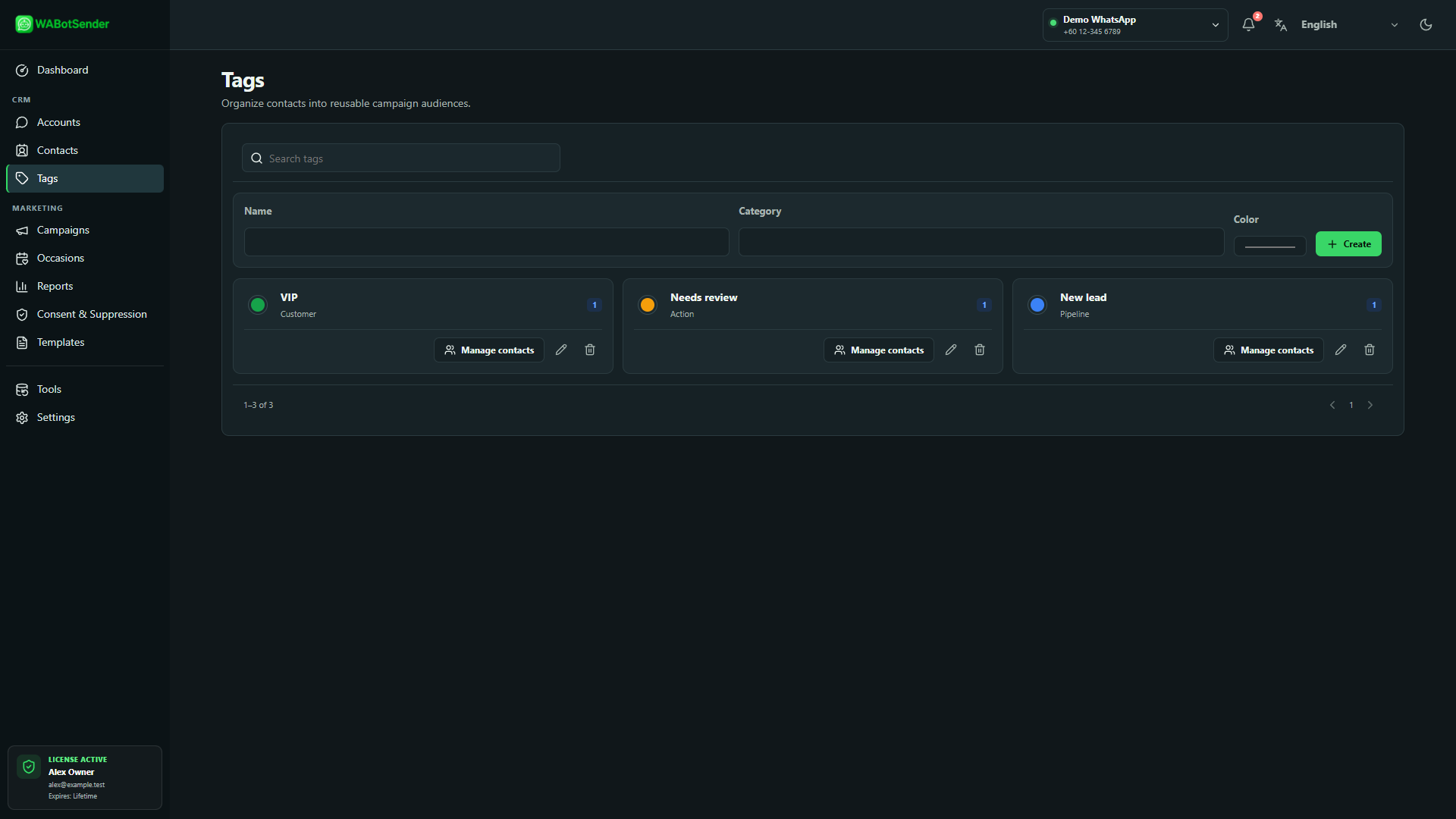Image resolution: width=1456 pixels, height=819 pixels.
Task: Click the blue New lead color dot
Action: pos(1037,305)
